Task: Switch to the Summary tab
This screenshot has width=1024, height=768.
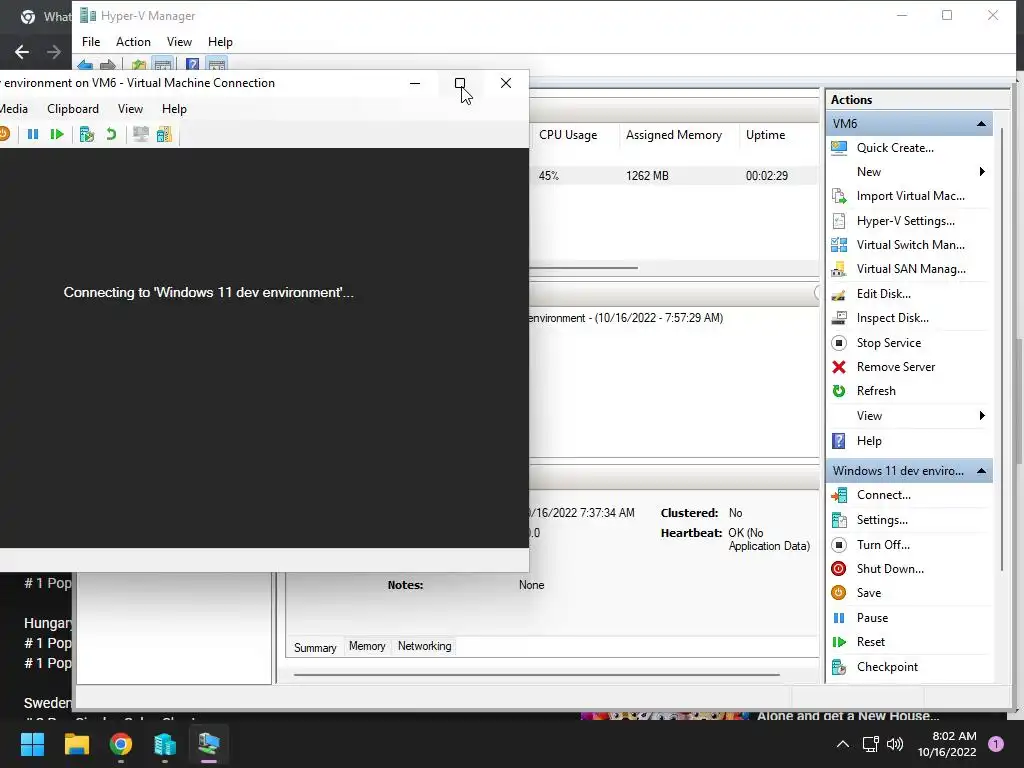Action: [315, 647]
